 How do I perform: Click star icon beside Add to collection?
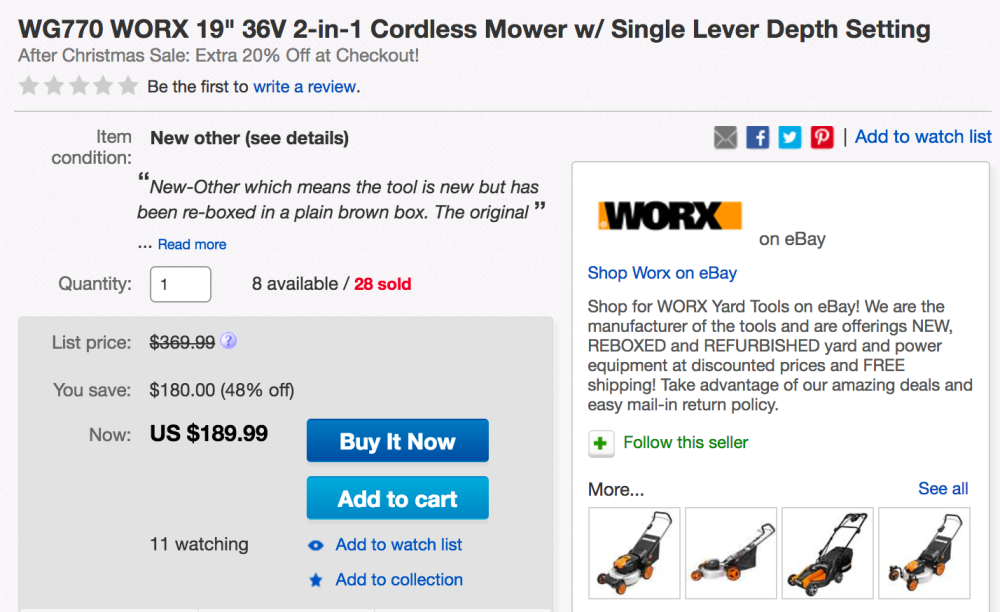tap(316, 580)
